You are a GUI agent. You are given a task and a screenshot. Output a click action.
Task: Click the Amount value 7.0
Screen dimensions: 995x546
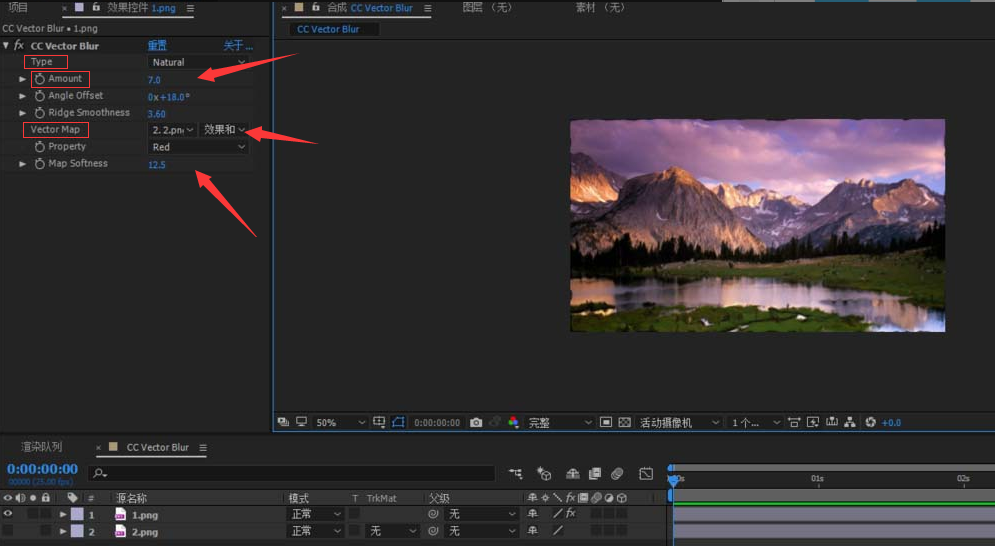(154, 80)
